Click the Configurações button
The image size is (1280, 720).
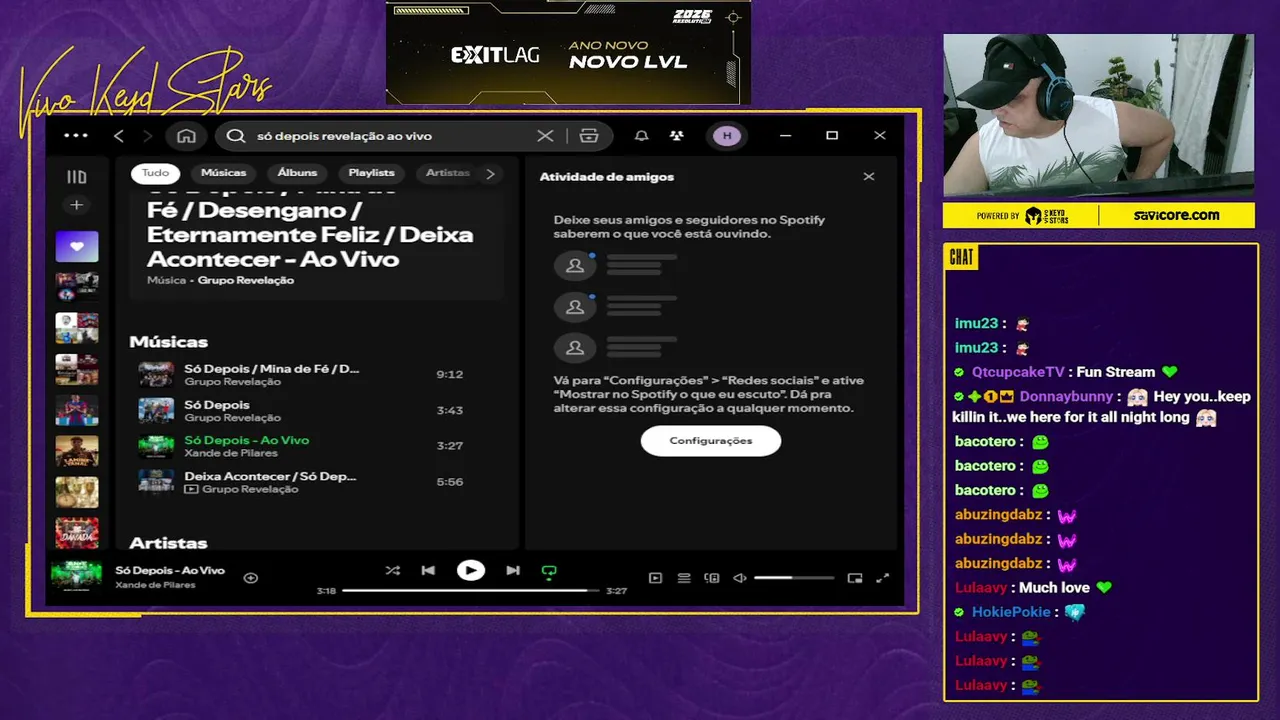click(x=711, y=440)
